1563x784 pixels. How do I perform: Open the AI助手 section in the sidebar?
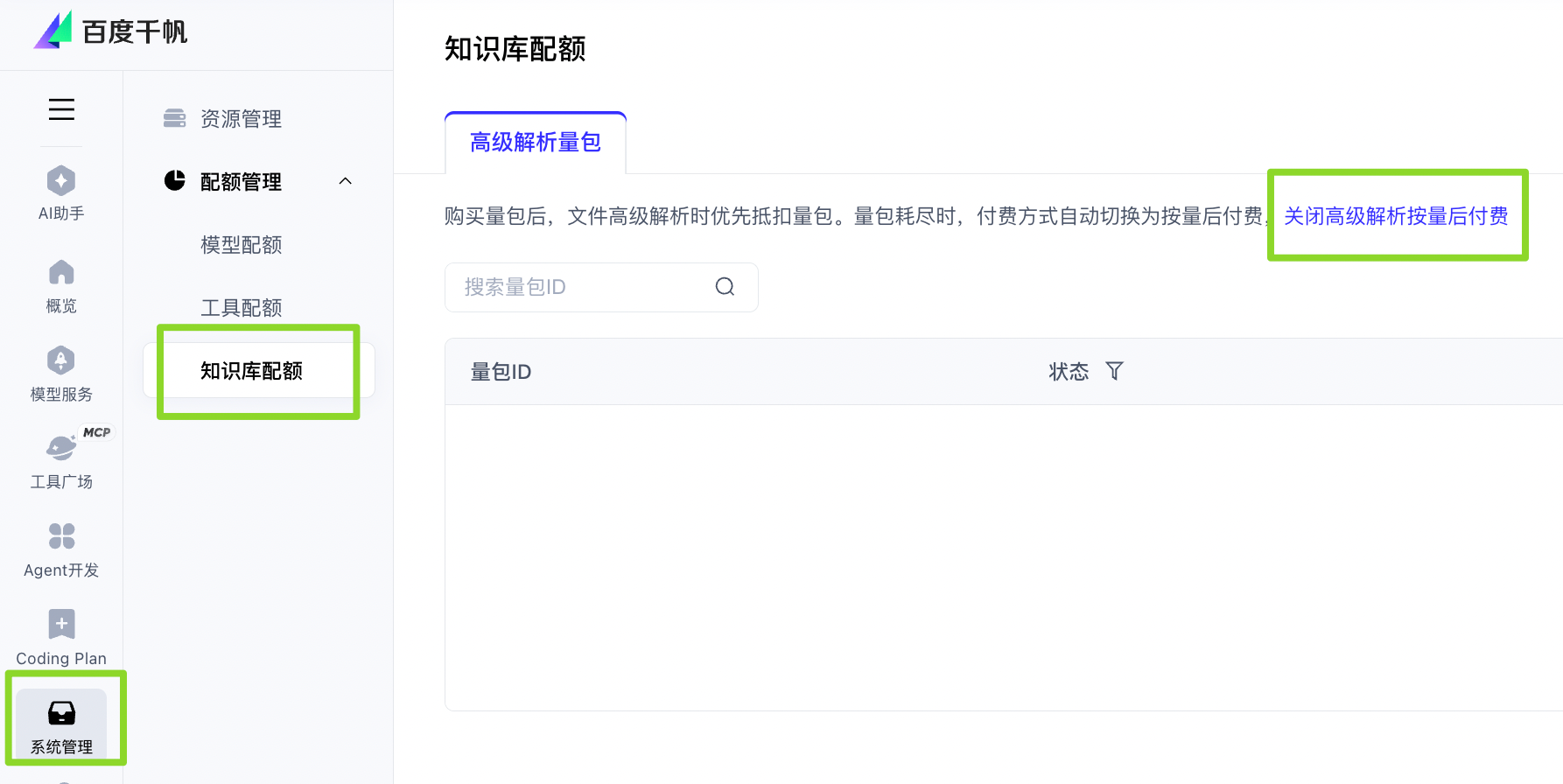point(60,192)
